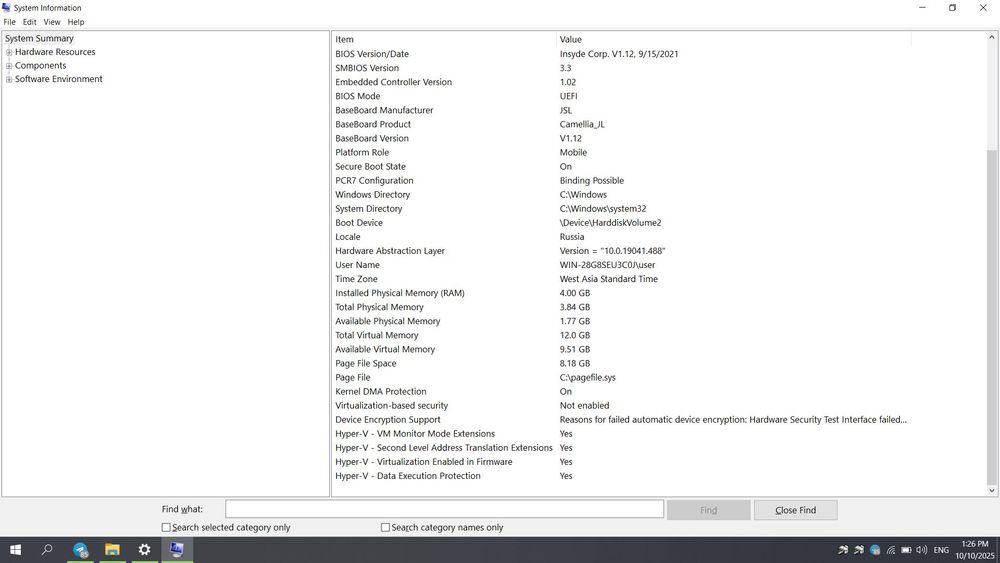Select the Boot Device row
1000x563 pixels.
click(622, 223)
